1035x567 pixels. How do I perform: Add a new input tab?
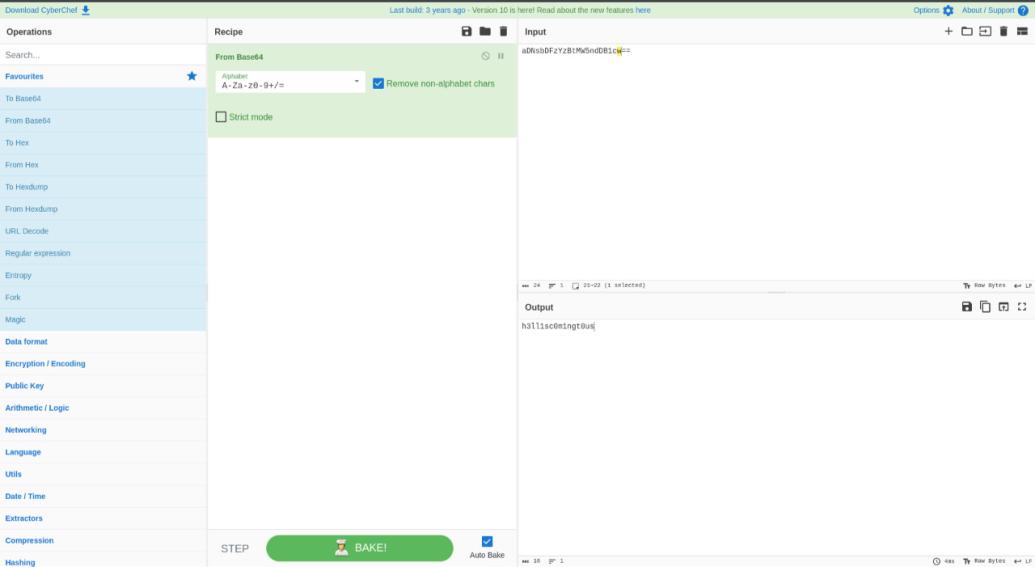coord(948,31)
